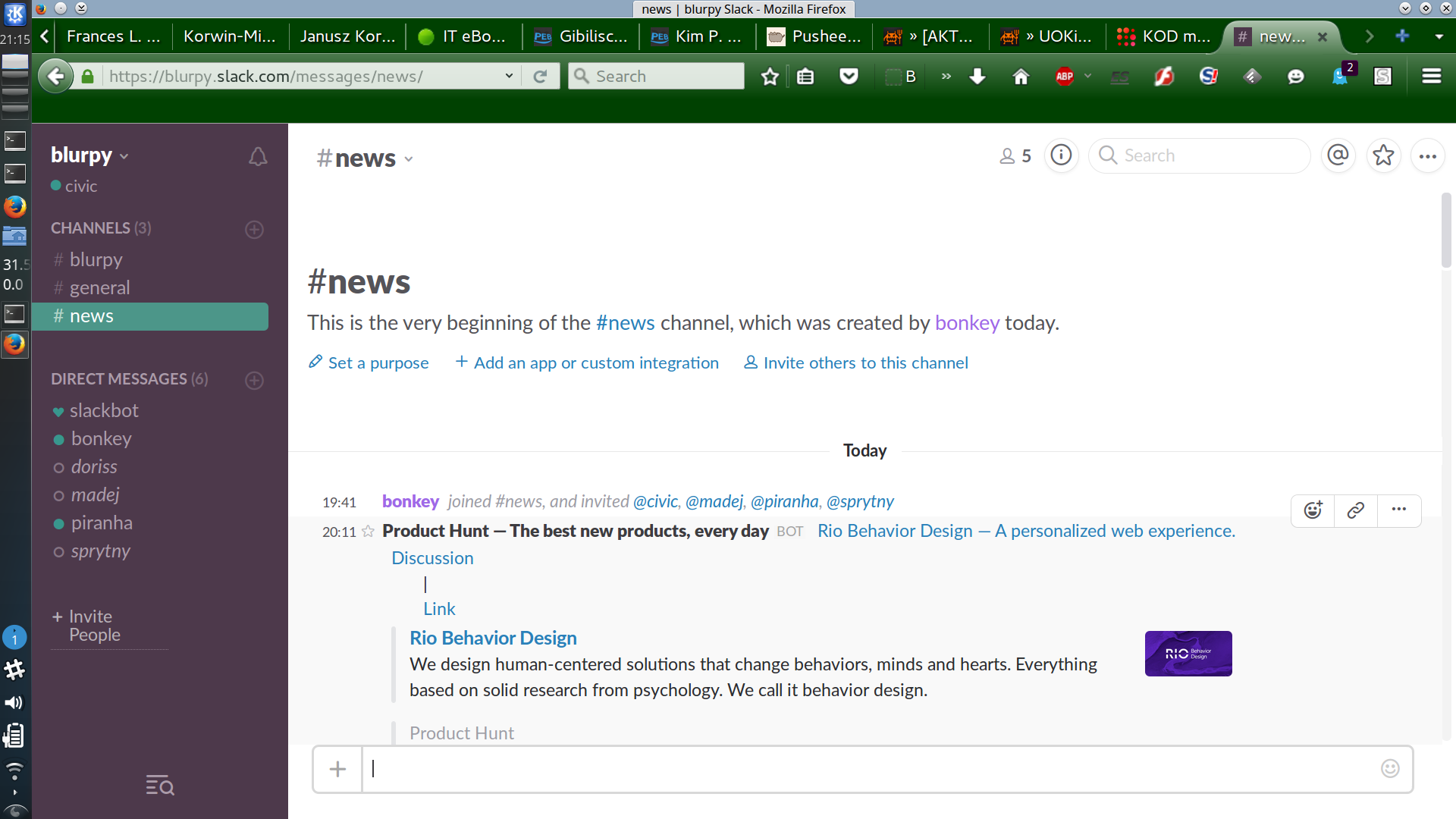Show starred items star icon in header
Screen dimensions: 1456x819
pos(1383,155)
